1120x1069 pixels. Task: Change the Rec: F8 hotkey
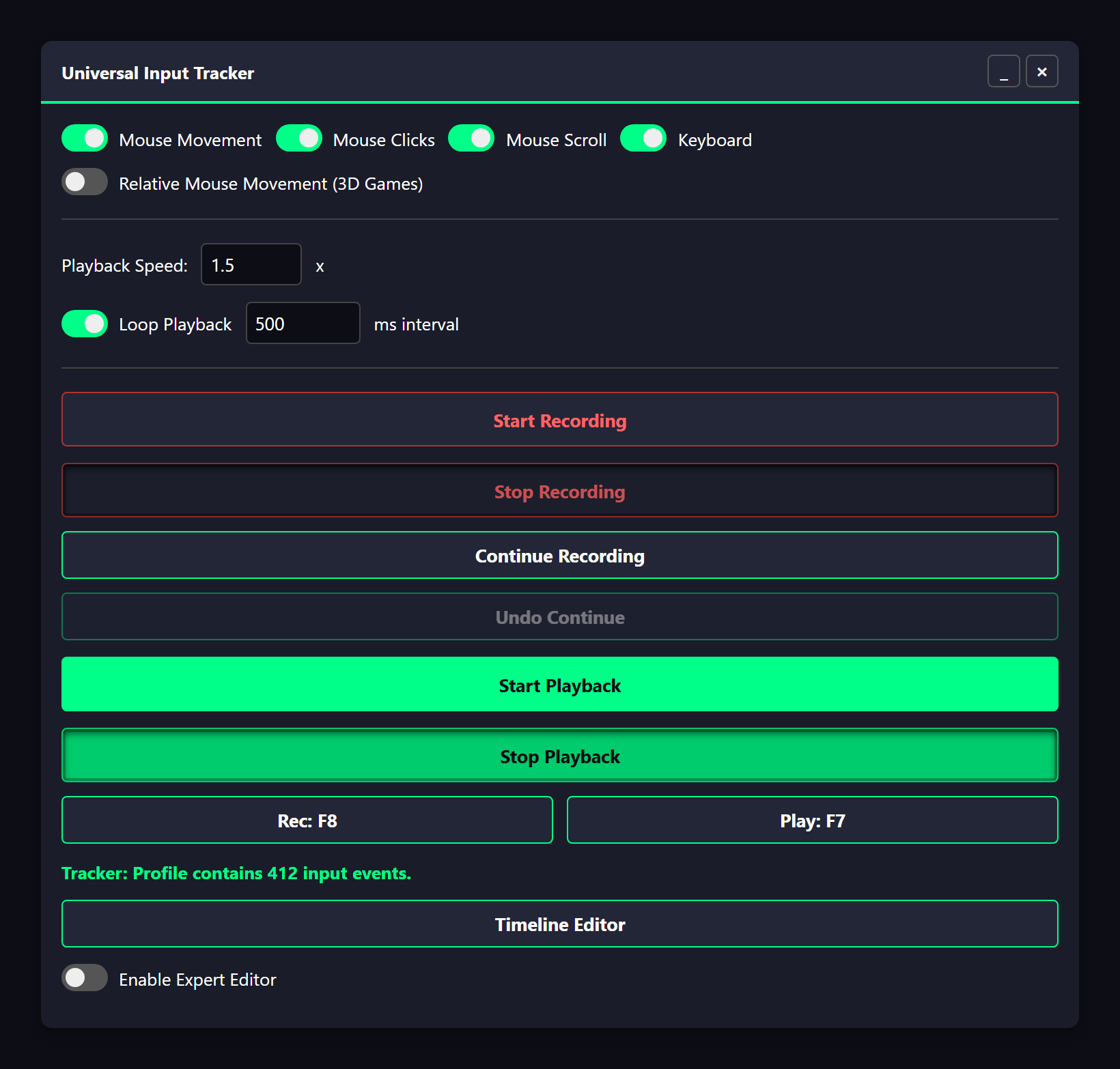pos(307,820)
